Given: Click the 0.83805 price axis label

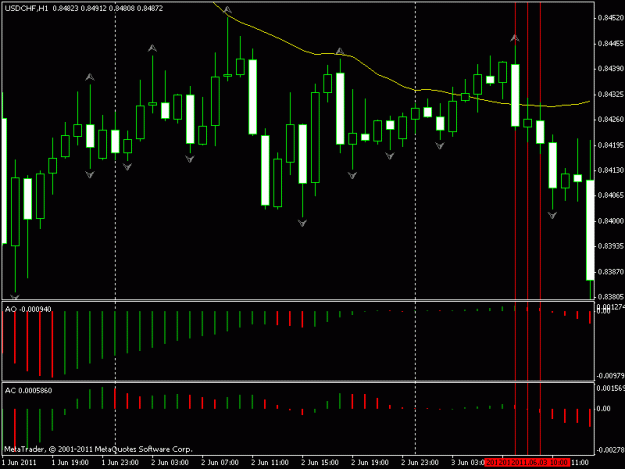Looking at the screenshot, I should point(611,297).
